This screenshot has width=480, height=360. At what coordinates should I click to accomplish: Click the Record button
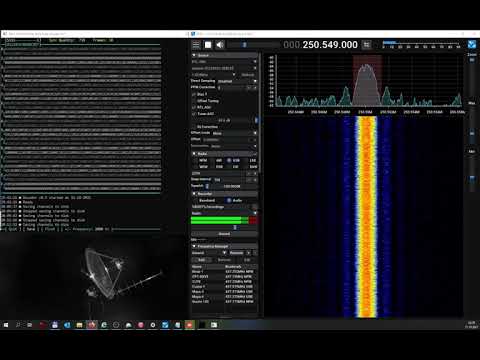tap(224, 234)
